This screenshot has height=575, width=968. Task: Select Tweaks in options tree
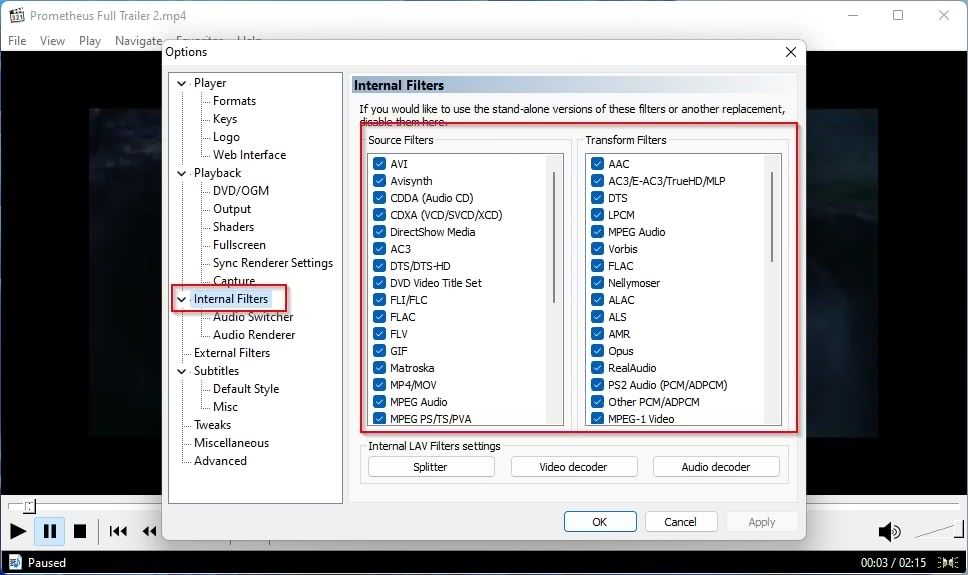(212, 425)
